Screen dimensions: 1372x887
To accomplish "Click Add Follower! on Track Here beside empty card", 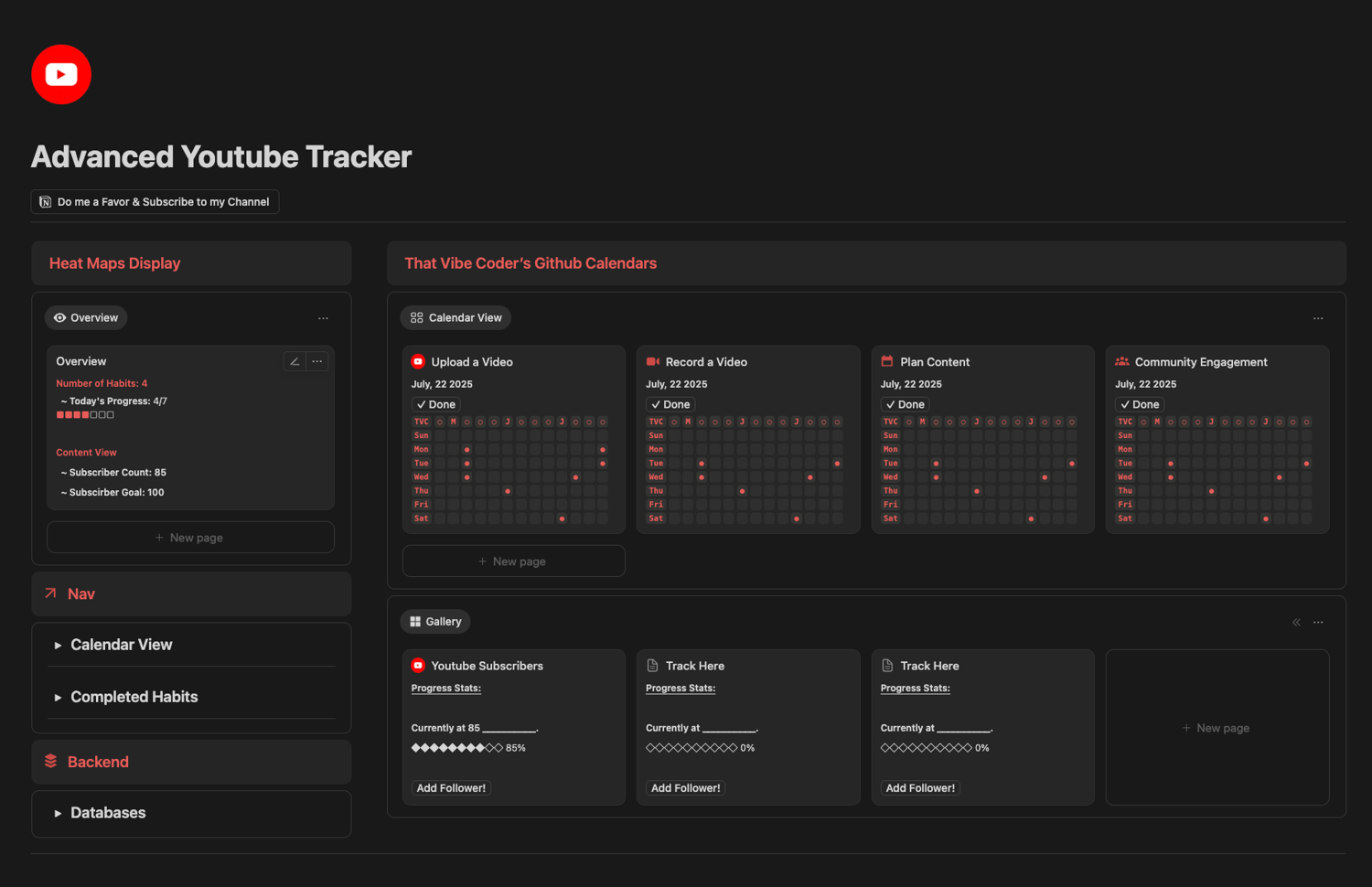I will 920,788.
